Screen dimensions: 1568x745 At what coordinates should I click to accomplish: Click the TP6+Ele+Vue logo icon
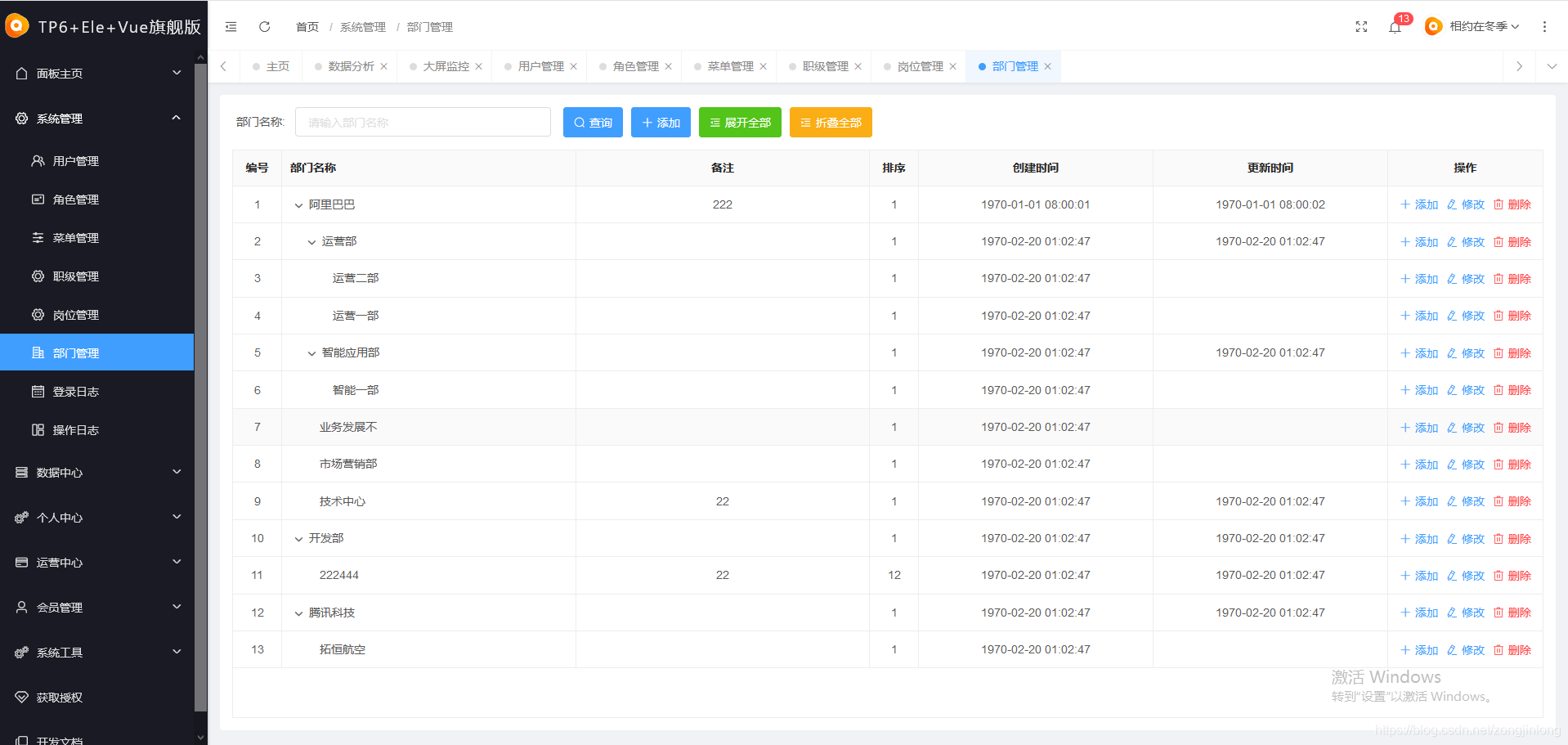16,26
